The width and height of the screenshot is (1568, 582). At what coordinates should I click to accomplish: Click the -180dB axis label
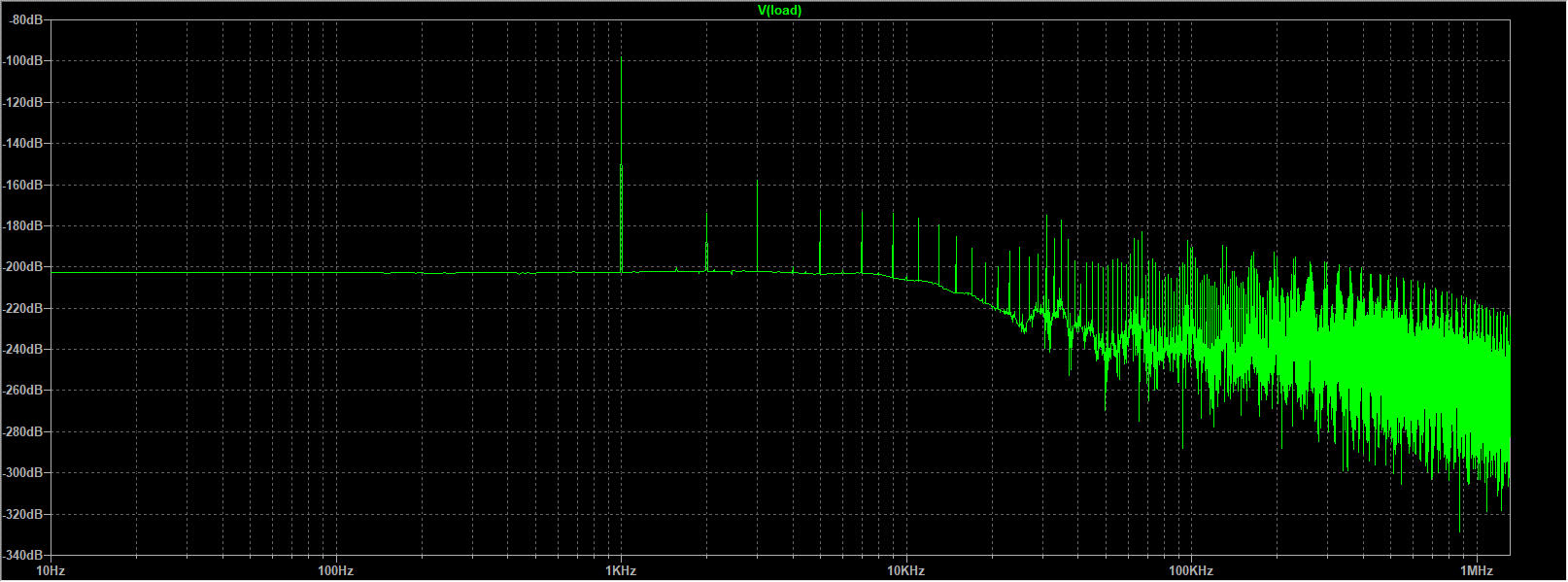[x=23, y=225]
